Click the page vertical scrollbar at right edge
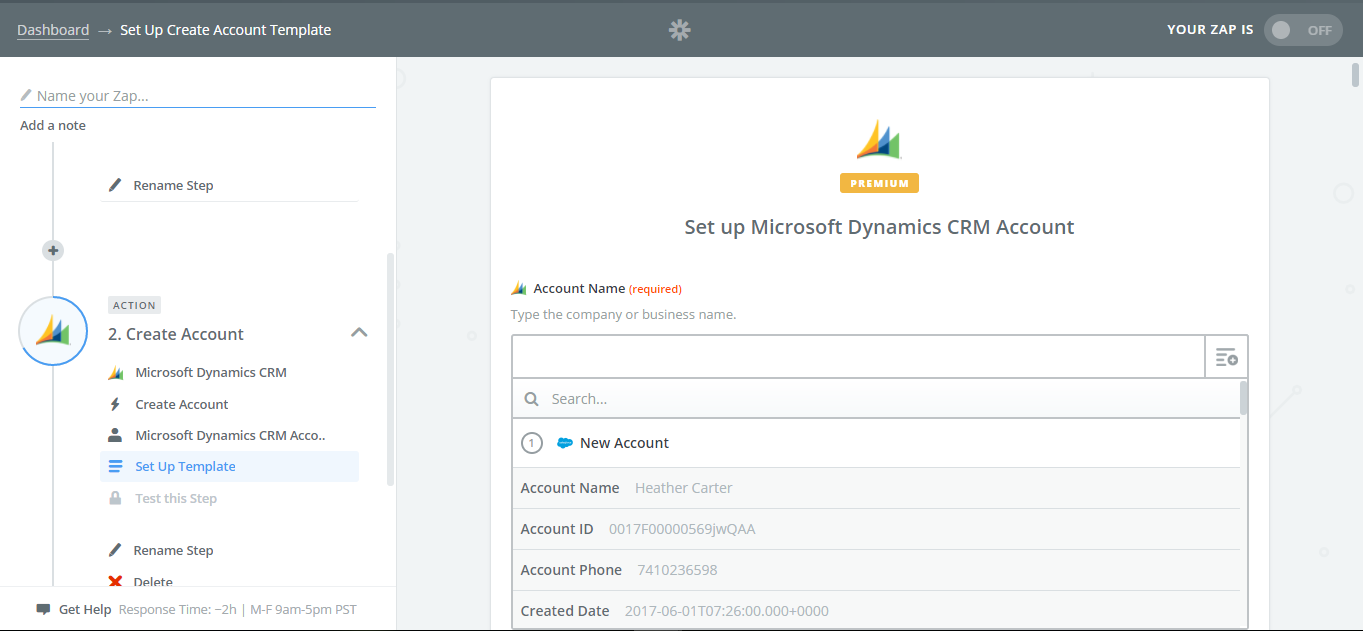1363x631 pixels. point(1355,75)
